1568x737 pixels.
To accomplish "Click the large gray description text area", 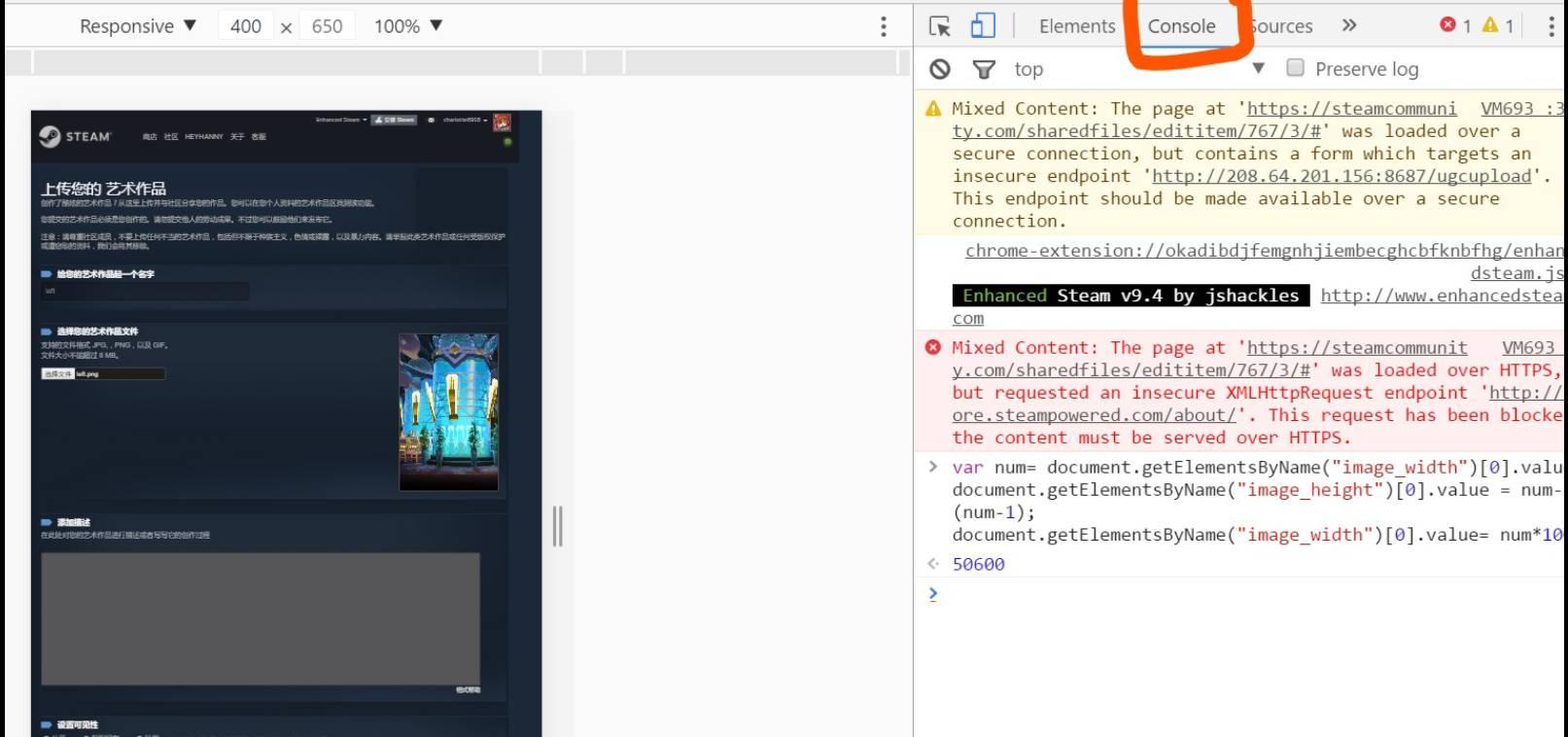I will tap(261, 619).
